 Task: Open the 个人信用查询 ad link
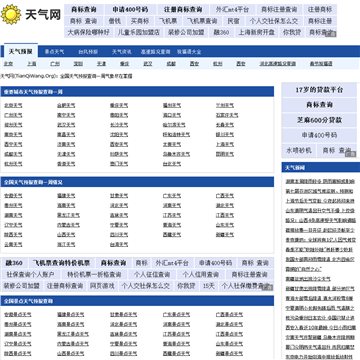201,275
